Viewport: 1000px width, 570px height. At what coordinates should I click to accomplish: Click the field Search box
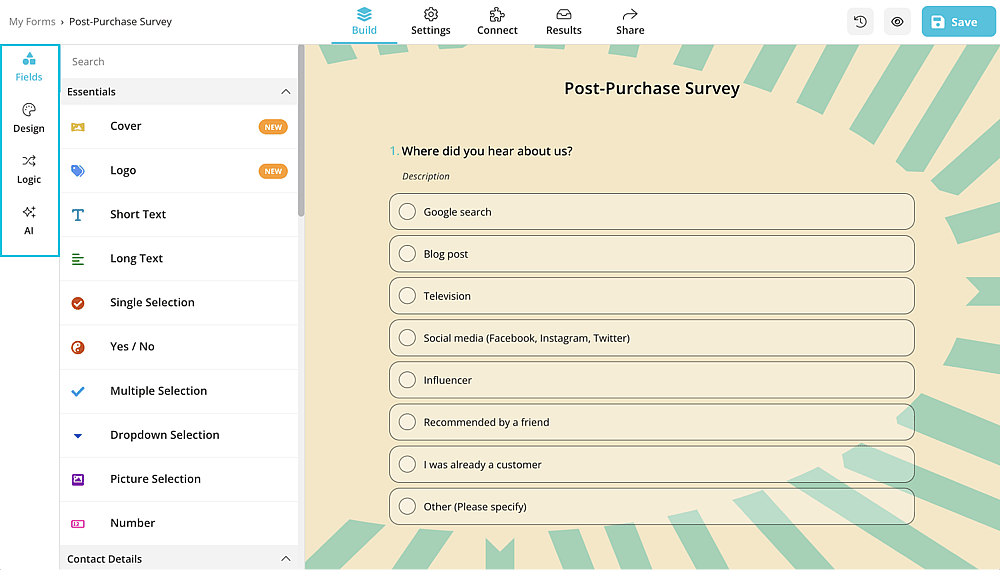pyautogui.click(x=179, y=62)
